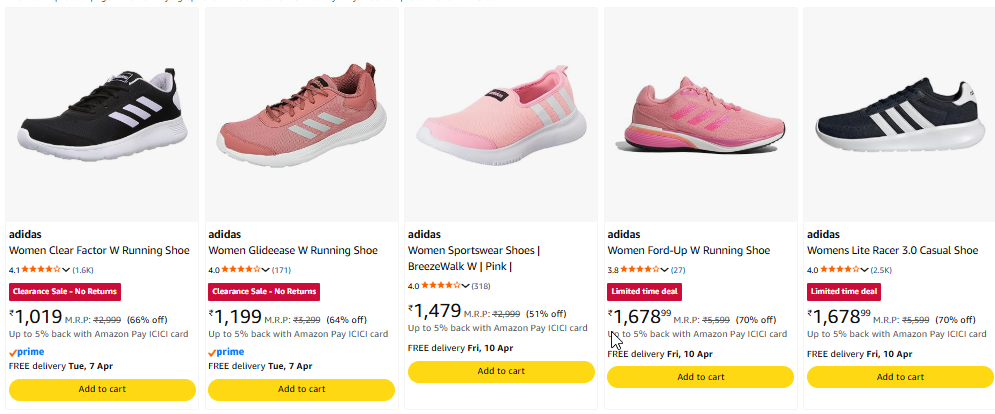Image resolution: width=995 pixels, height=414 pixels.
Task: Add Women Clear Factor shoe to cart
Action: click(x=102, y=389)
